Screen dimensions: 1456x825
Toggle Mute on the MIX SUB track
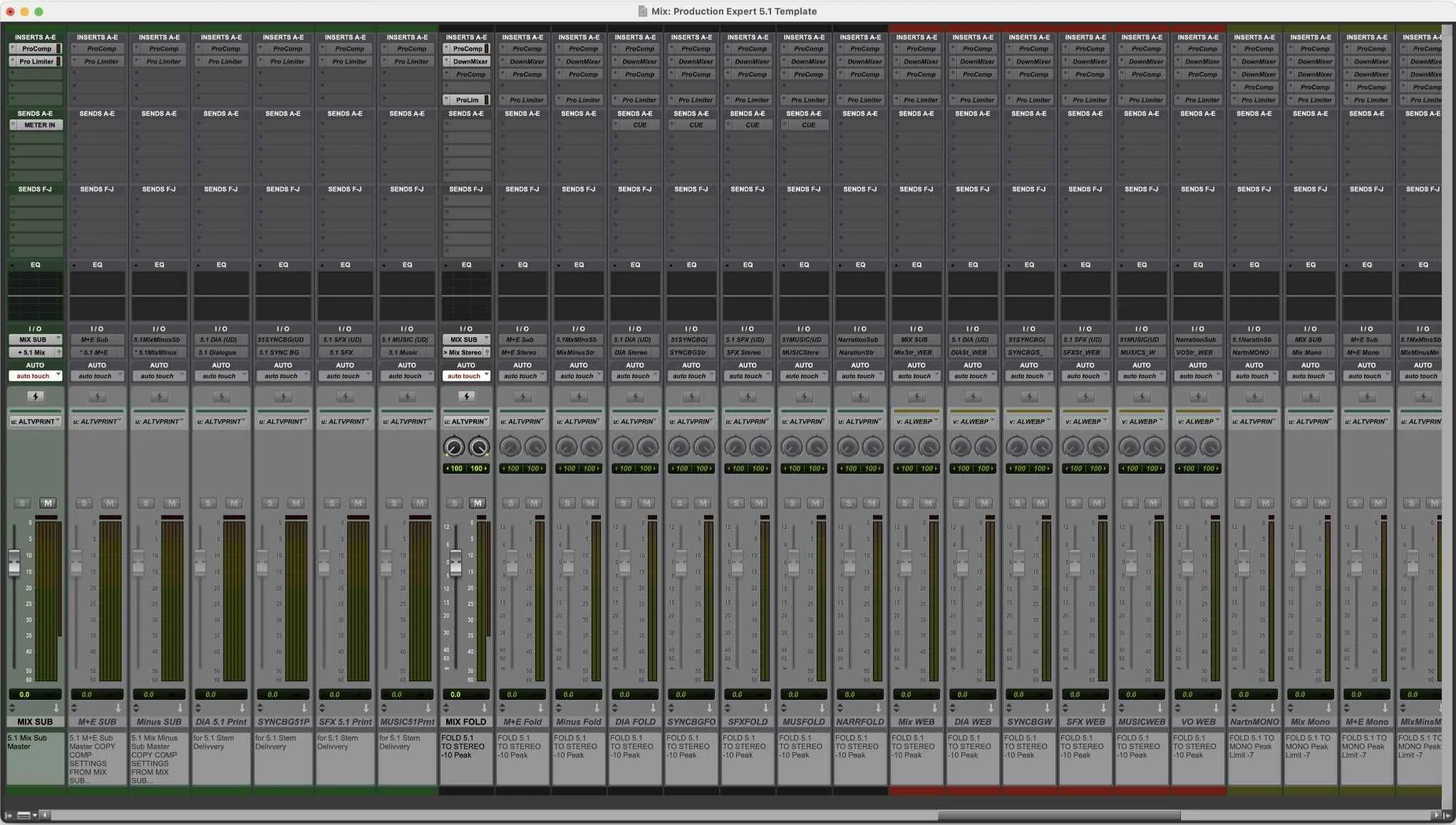48,503
